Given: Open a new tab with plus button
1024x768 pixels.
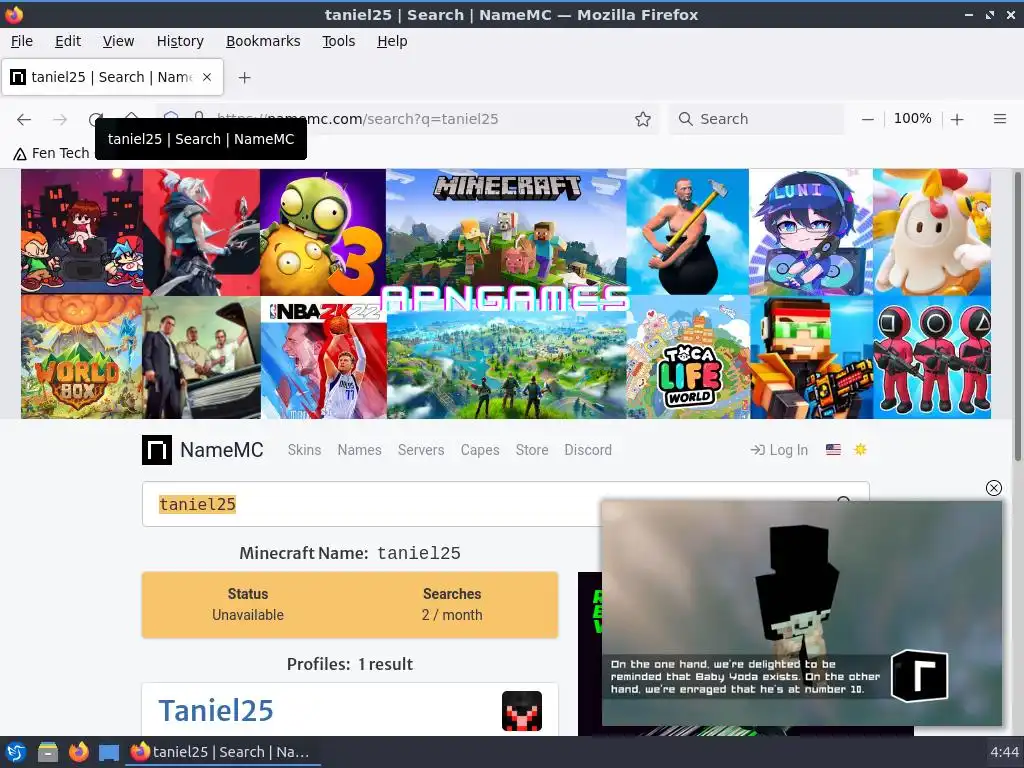Looking at the screenshot, I should click(x=244, y=77).
